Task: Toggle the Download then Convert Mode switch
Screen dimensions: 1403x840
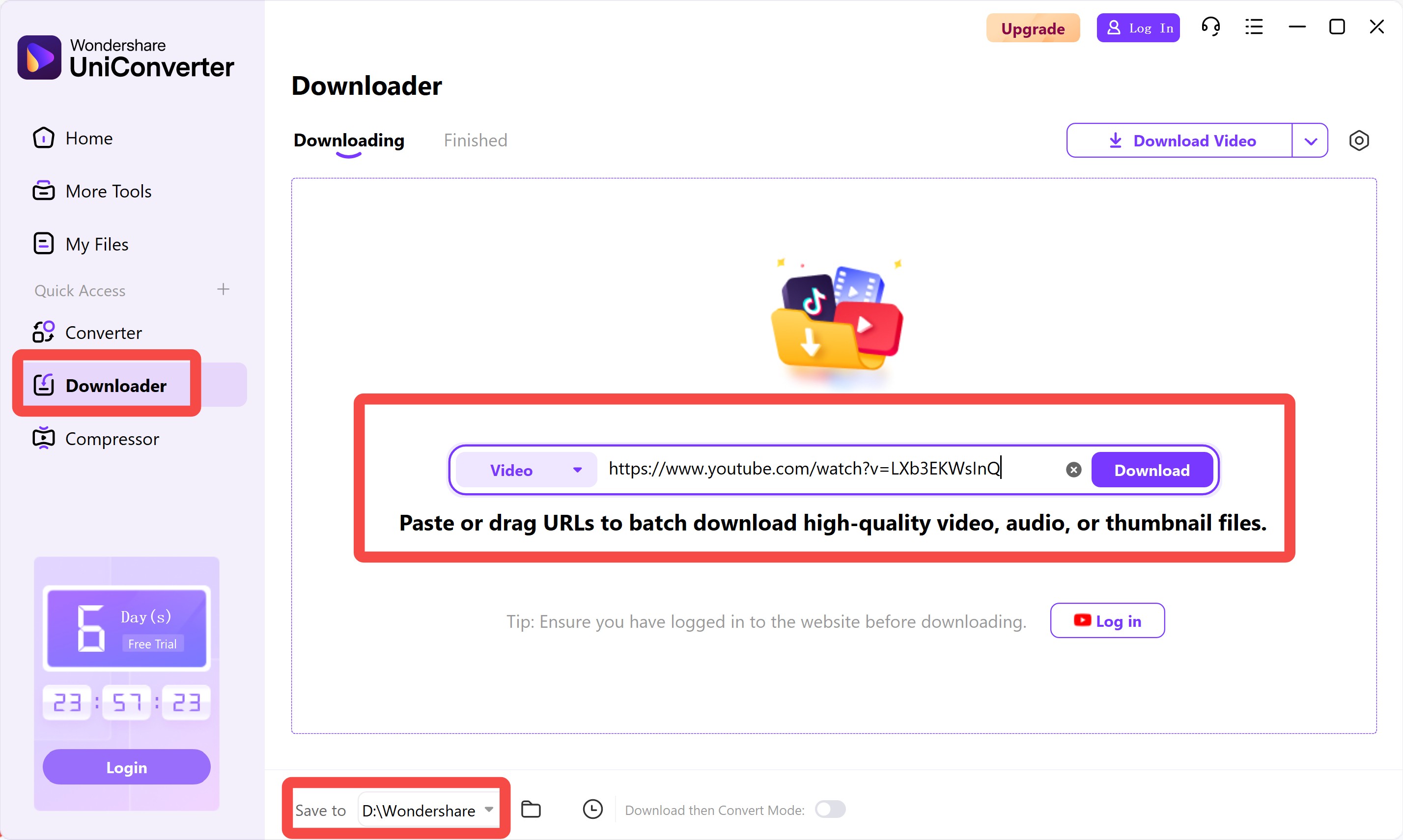Action: click(x=831, y=810)
